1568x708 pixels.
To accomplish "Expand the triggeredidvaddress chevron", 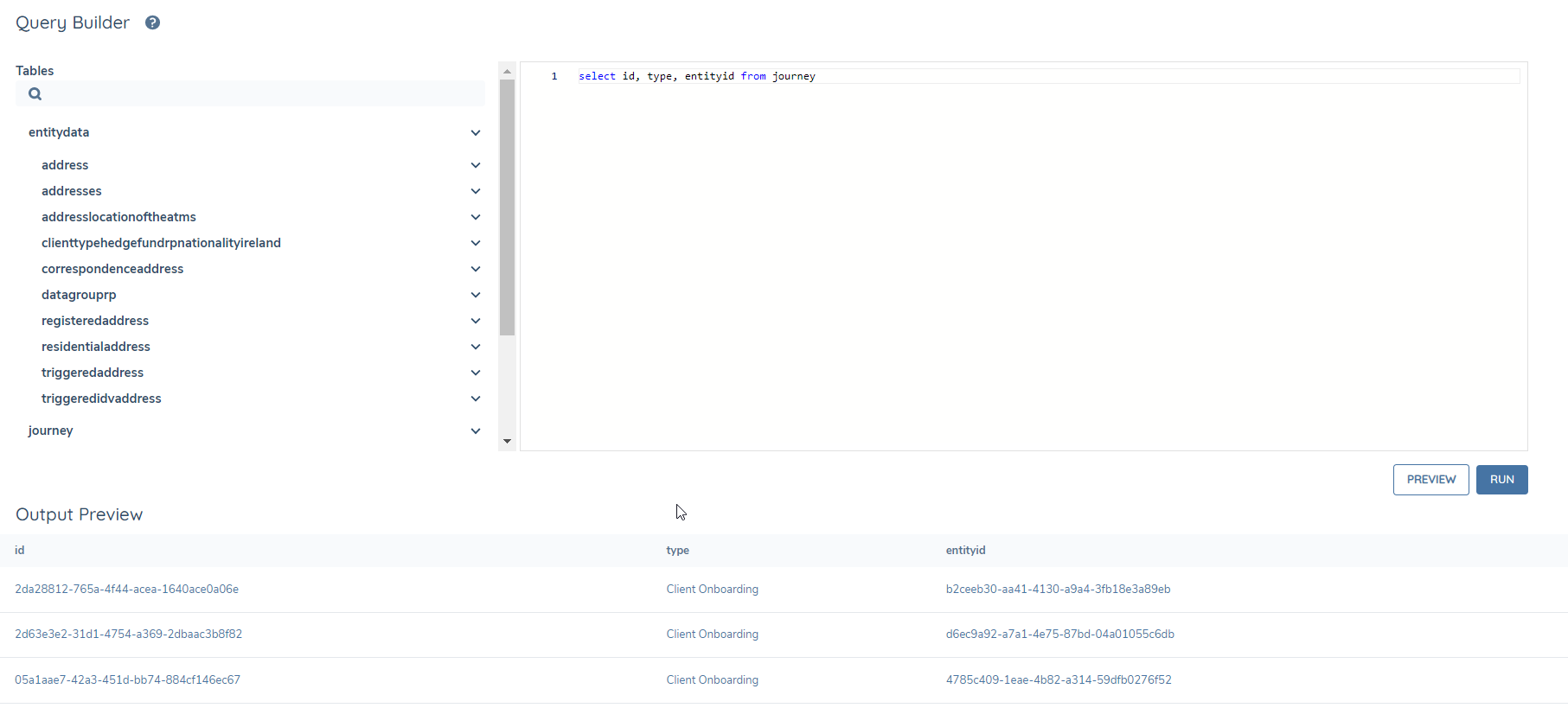I will pyautogui.click(x=475, y=399).
